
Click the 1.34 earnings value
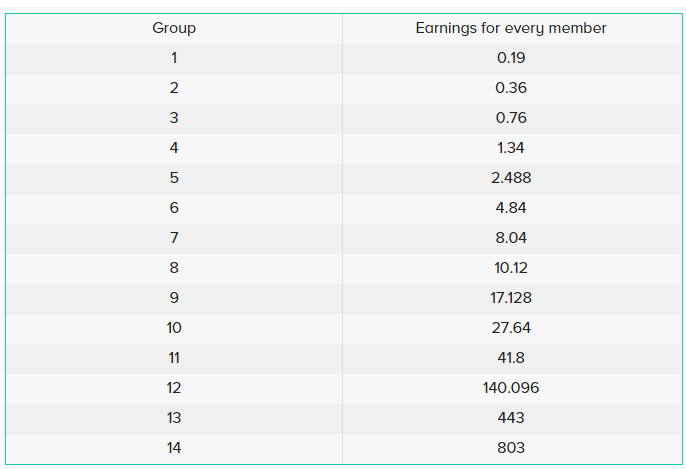click(x=510, y=148)
